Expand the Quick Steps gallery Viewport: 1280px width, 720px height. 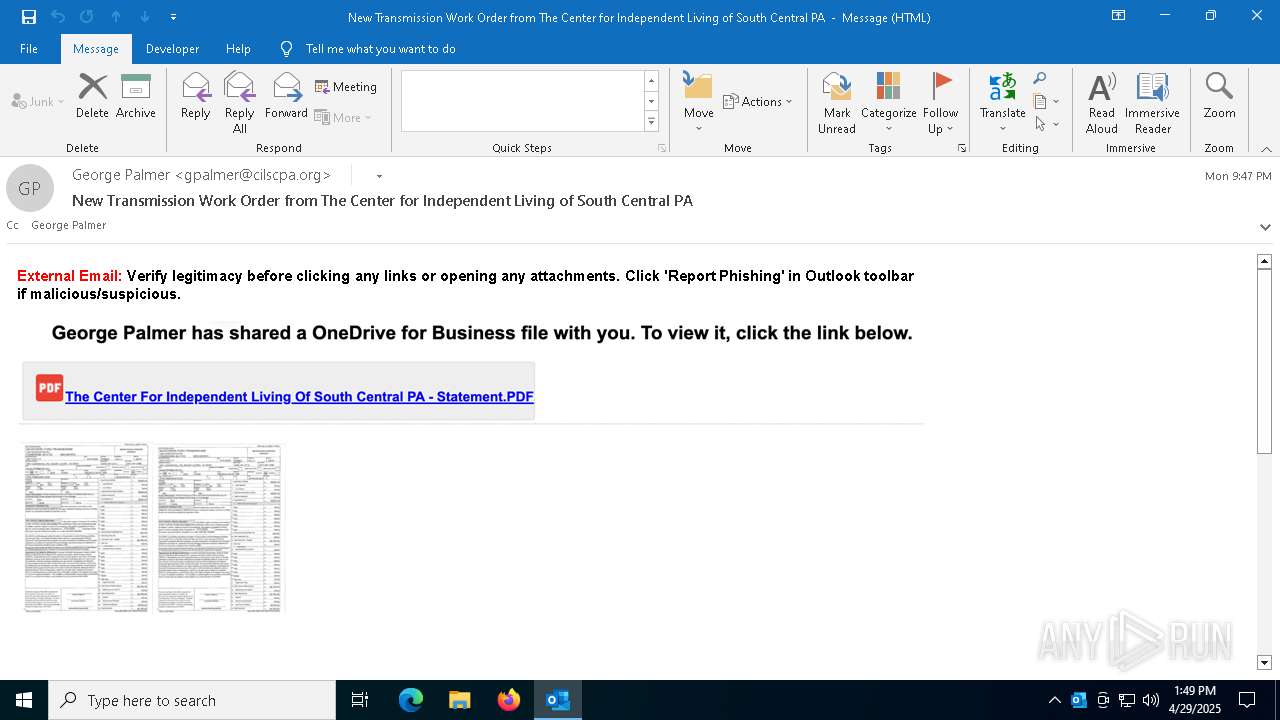click(651, 122)
